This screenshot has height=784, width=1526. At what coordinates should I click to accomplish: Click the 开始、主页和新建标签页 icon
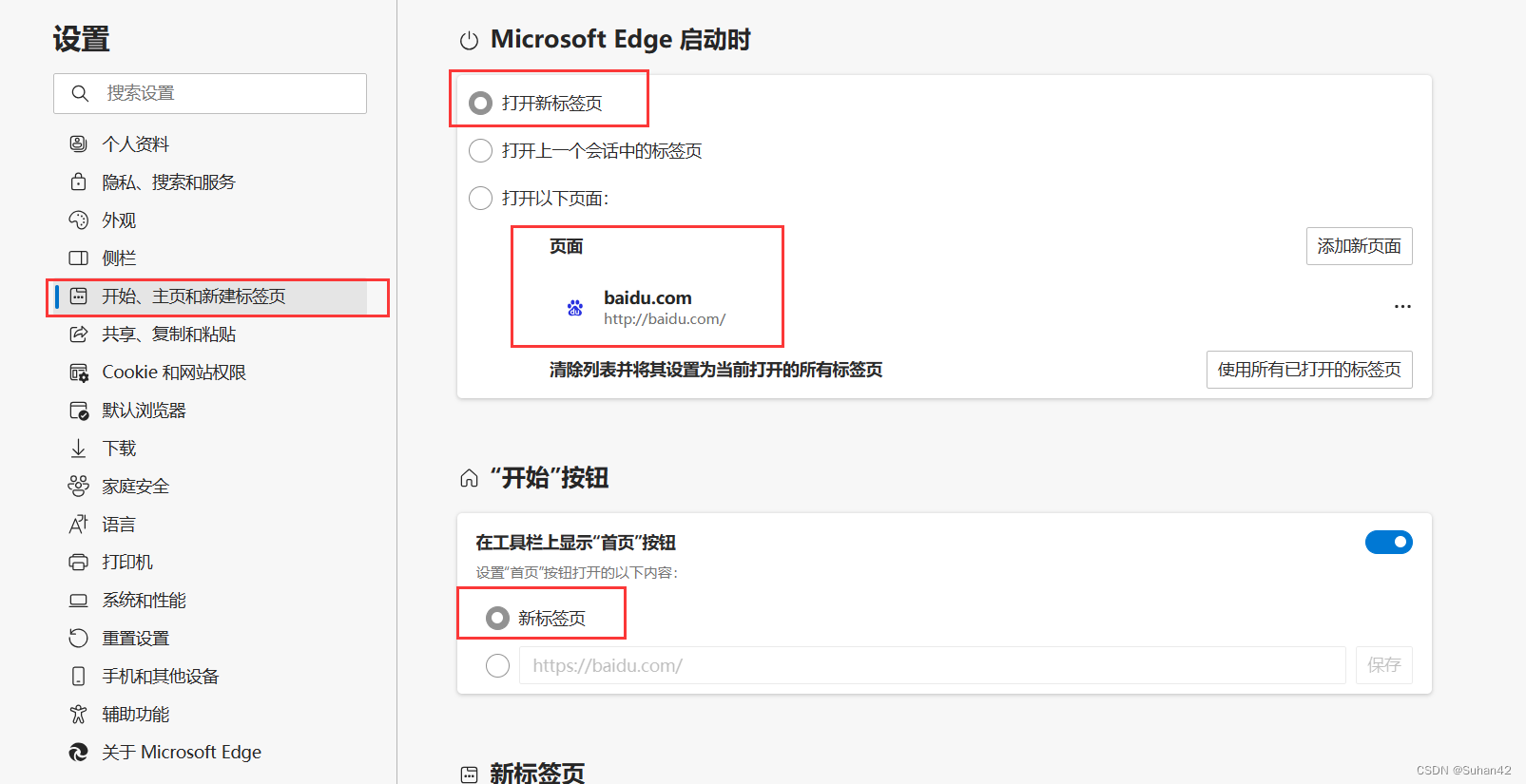coord(79,296)
